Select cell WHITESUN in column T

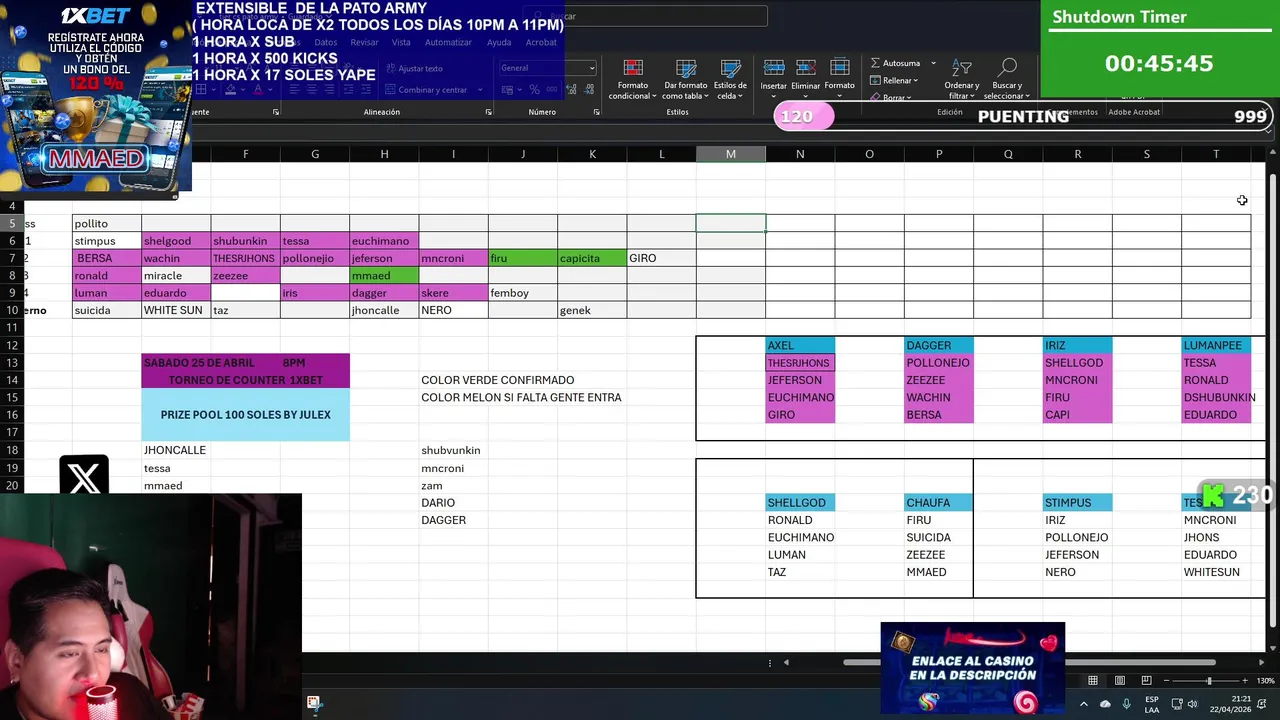pos(1216,572)
